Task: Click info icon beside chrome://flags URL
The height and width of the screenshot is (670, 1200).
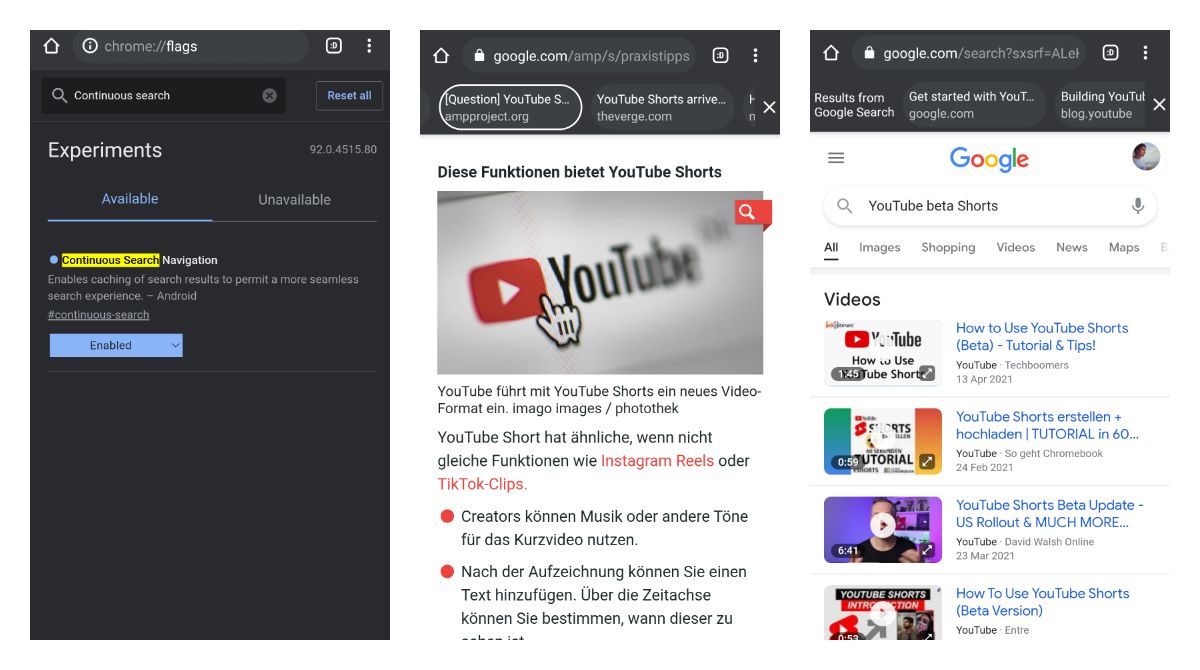Action: pyautogui.click(x=90, y=46)
